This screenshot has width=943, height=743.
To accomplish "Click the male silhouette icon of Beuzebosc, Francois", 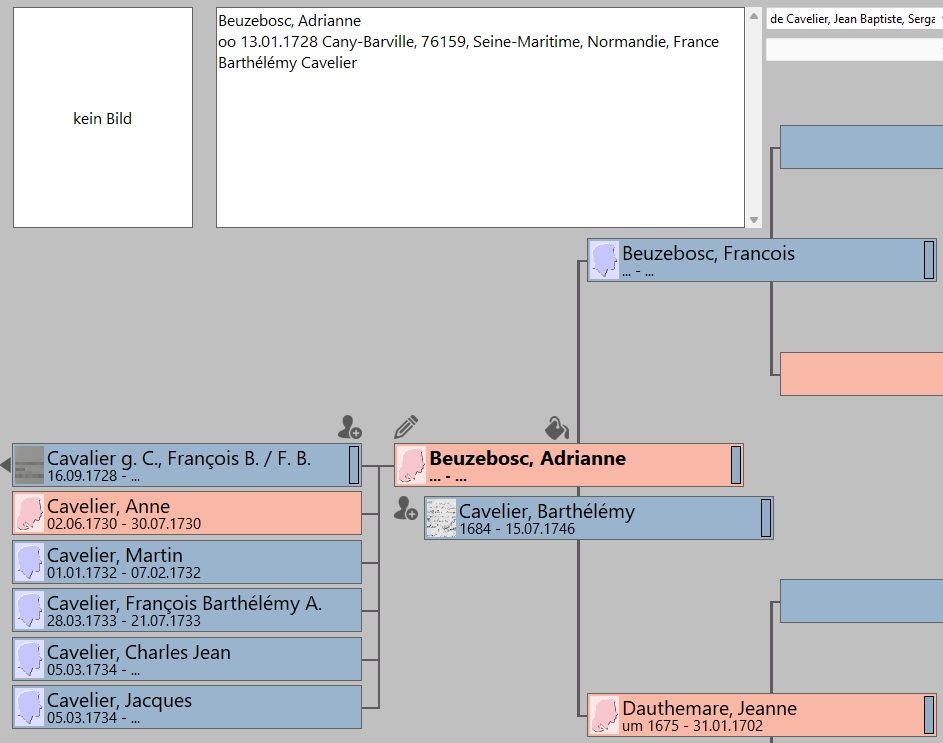I will tap(604, 260).
